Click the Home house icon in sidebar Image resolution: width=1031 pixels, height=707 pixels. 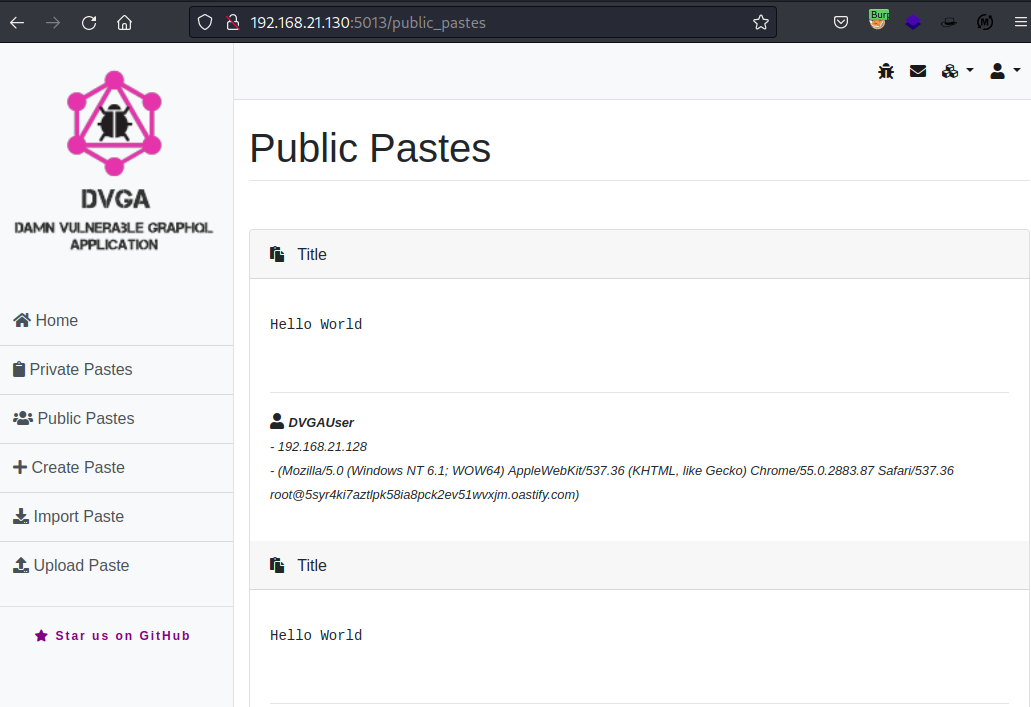pyautogui.click(x=21, y=319)
